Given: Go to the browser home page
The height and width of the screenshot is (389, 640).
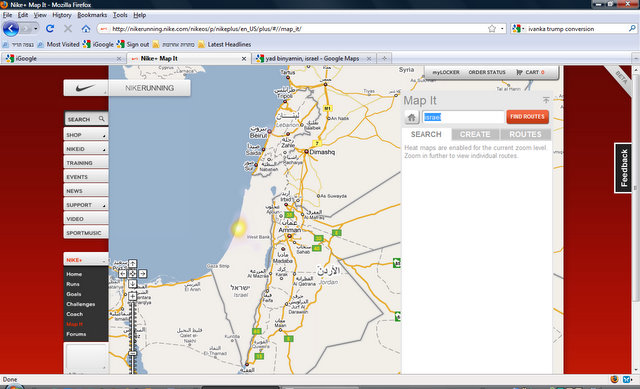Looking at the screenshot, I should click(x=85, y=29).
